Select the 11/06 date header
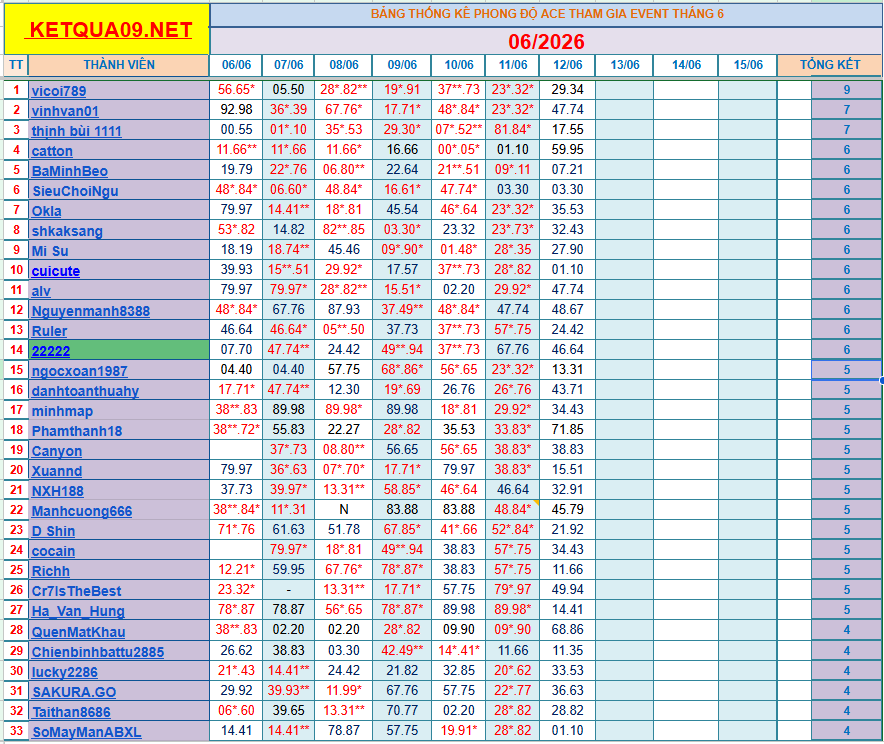884x744 pixels. (512, 65)
